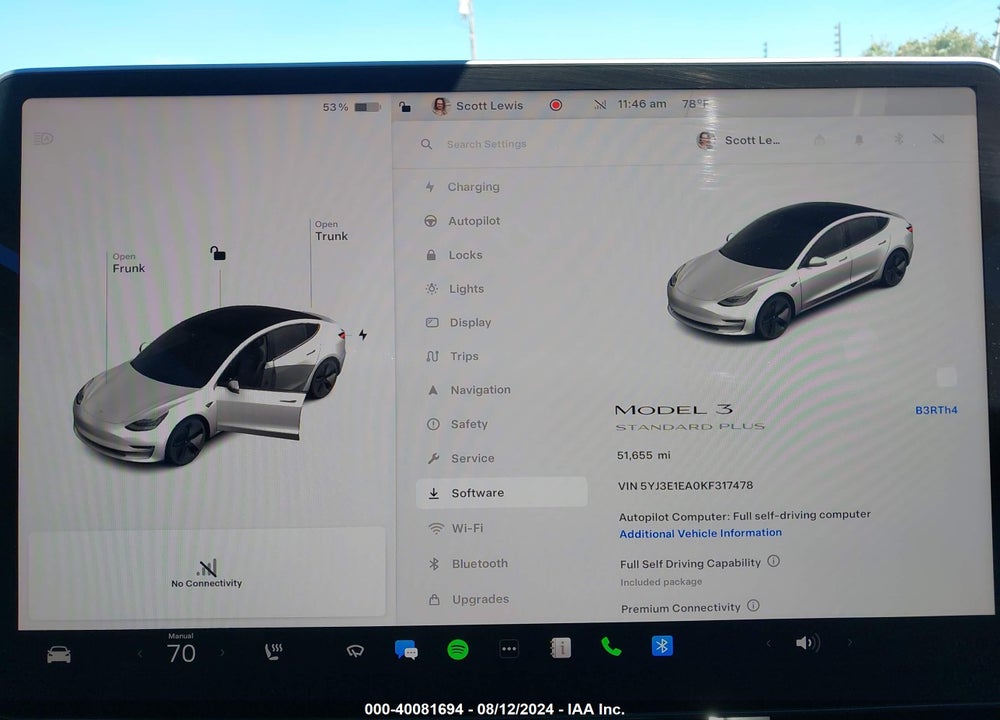1000x720 pixels.
Task: Raise volume with right chevron
Action: (849, 642)
